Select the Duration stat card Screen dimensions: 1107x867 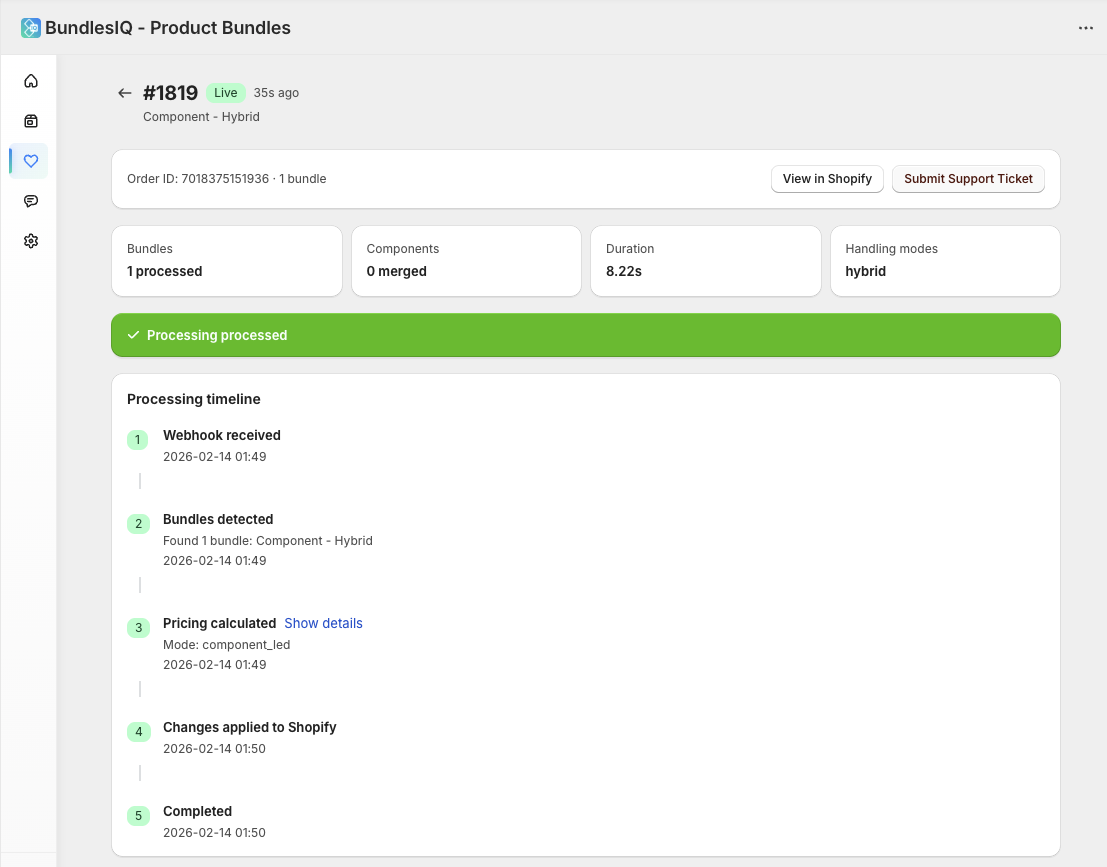[x=706, y=261]
